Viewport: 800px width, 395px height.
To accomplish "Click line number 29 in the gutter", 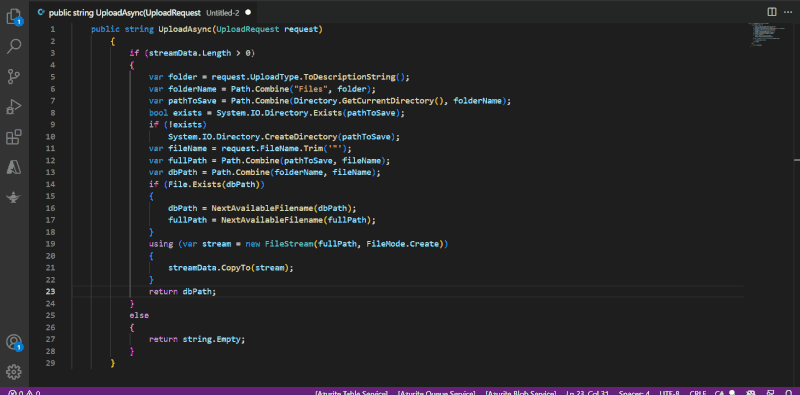I will (51, 363).
